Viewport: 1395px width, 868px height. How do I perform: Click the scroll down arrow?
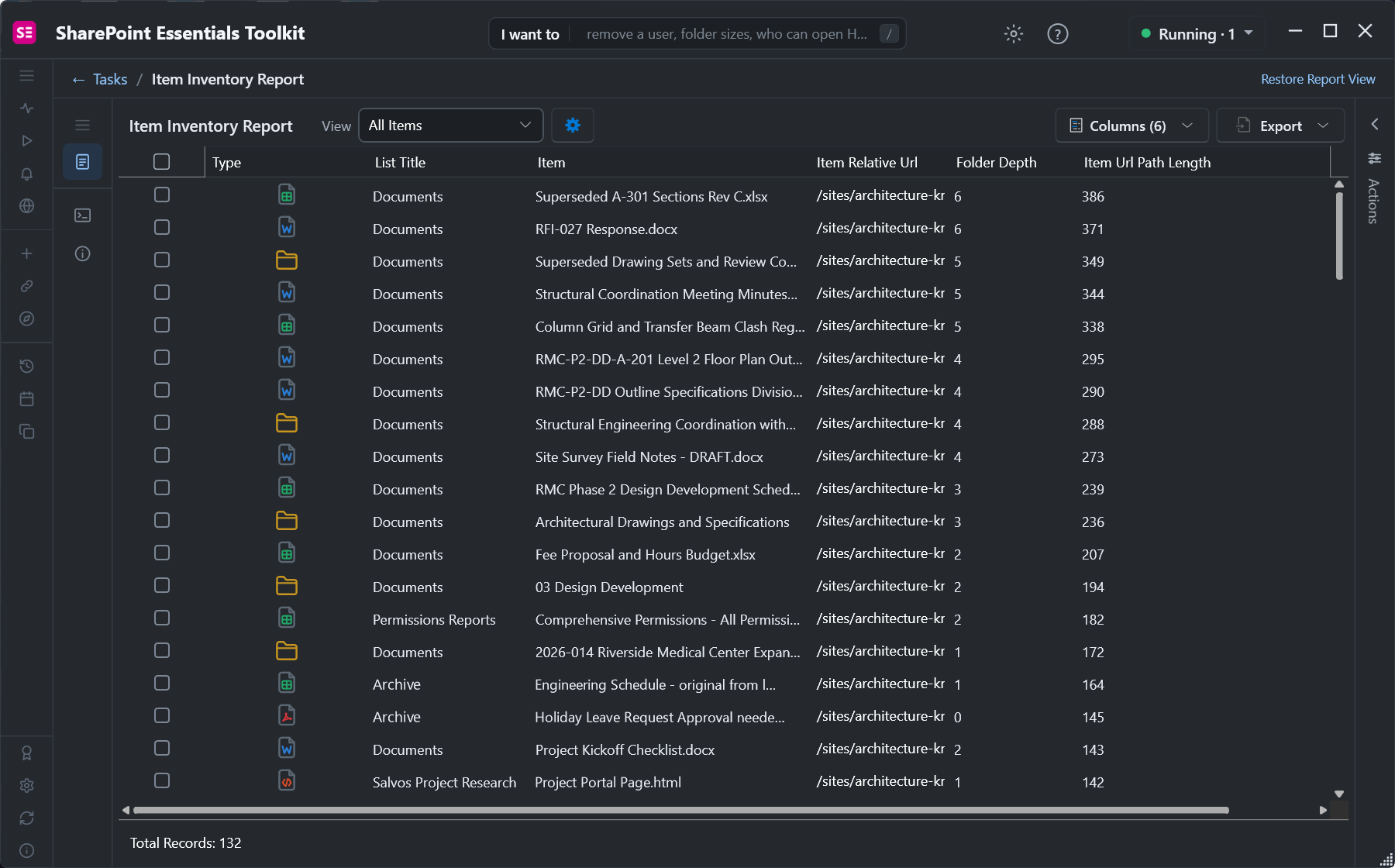(x=1339, y=794)
